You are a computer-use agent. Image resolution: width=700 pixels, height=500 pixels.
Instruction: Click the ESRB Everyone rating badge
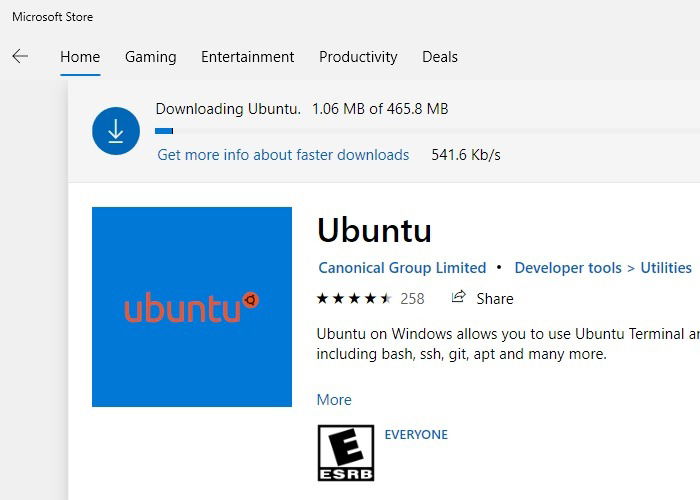coord(346,453)
